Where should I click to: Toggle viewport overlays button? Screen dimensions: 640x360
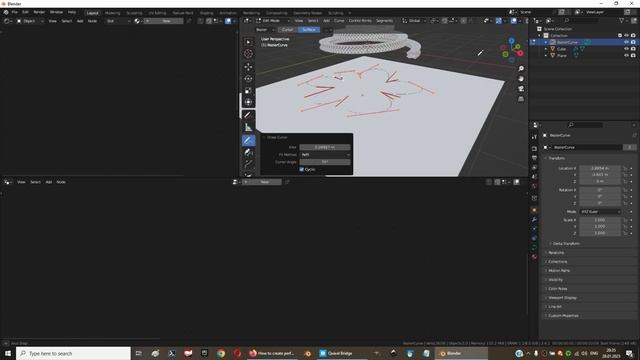[x=514, y=21]
